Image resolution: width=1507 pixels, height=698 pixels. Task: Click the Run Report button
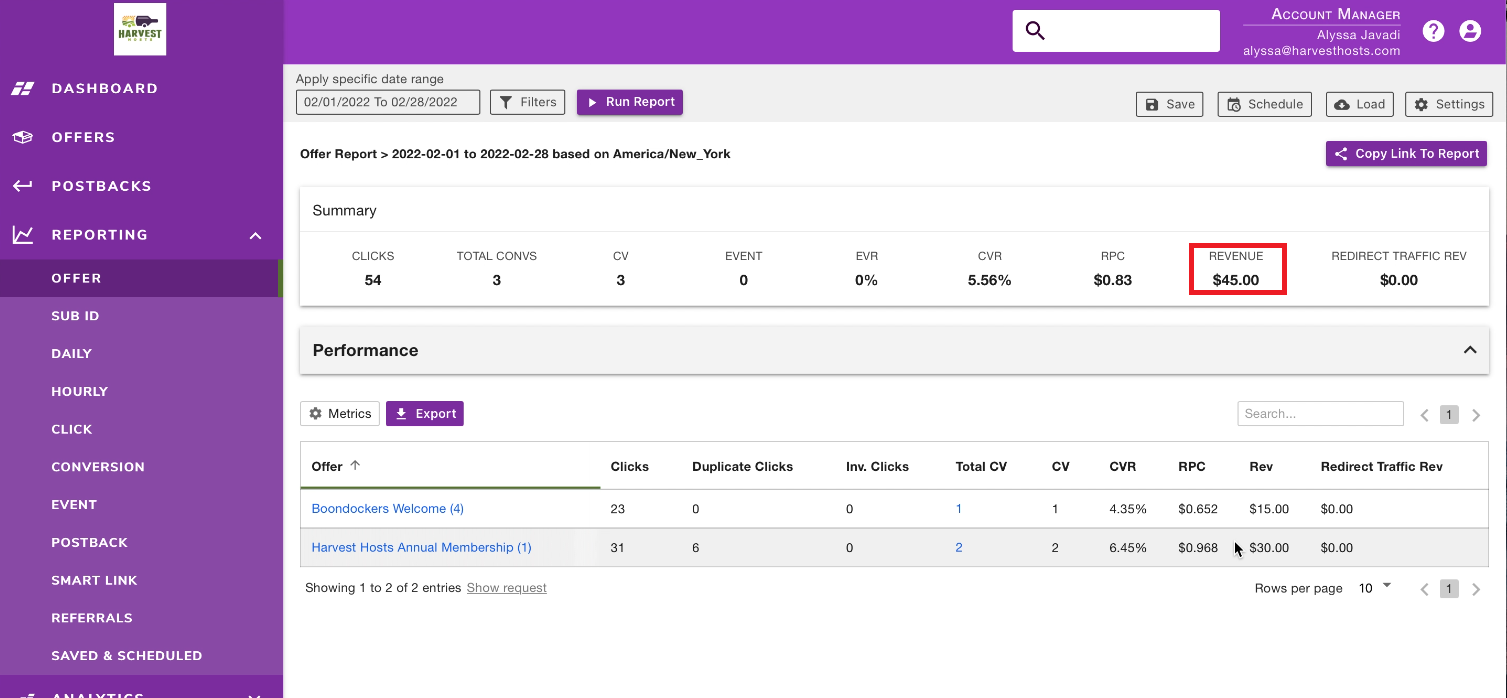(x=630, y=102)
